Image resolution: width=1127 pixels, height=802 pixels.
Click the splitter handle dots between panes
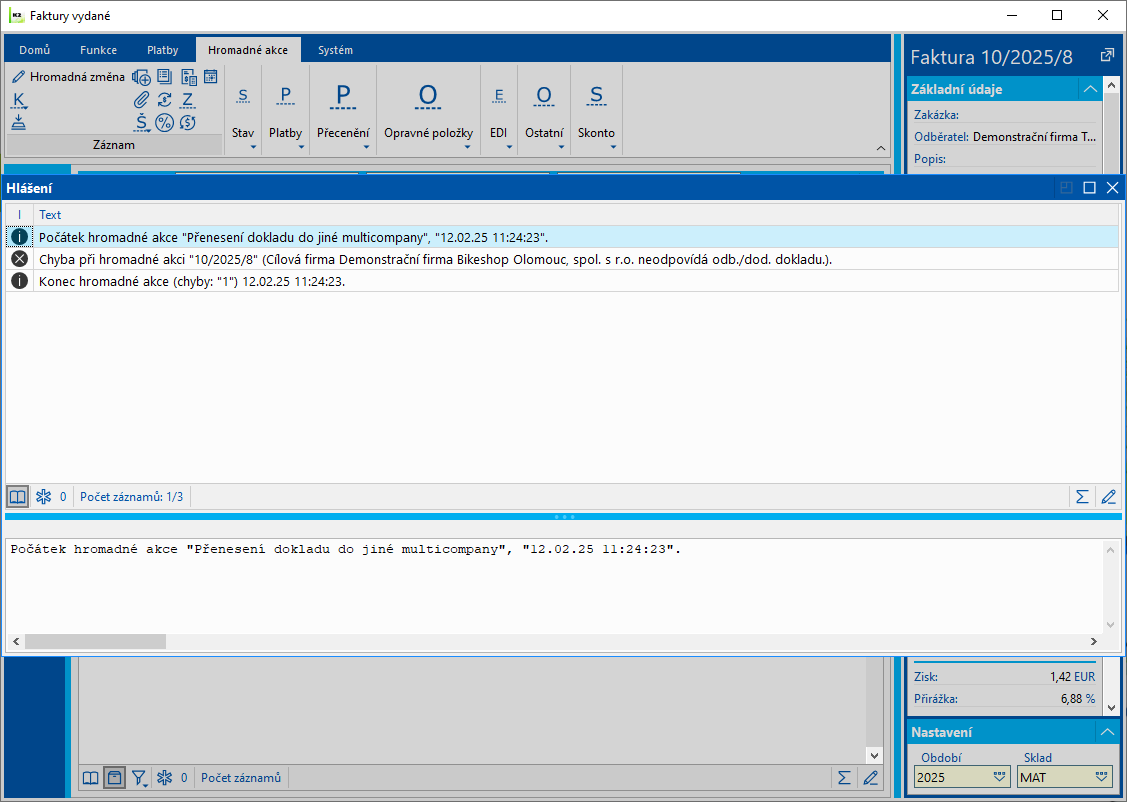pyautogui.click(x=564, y=517)
